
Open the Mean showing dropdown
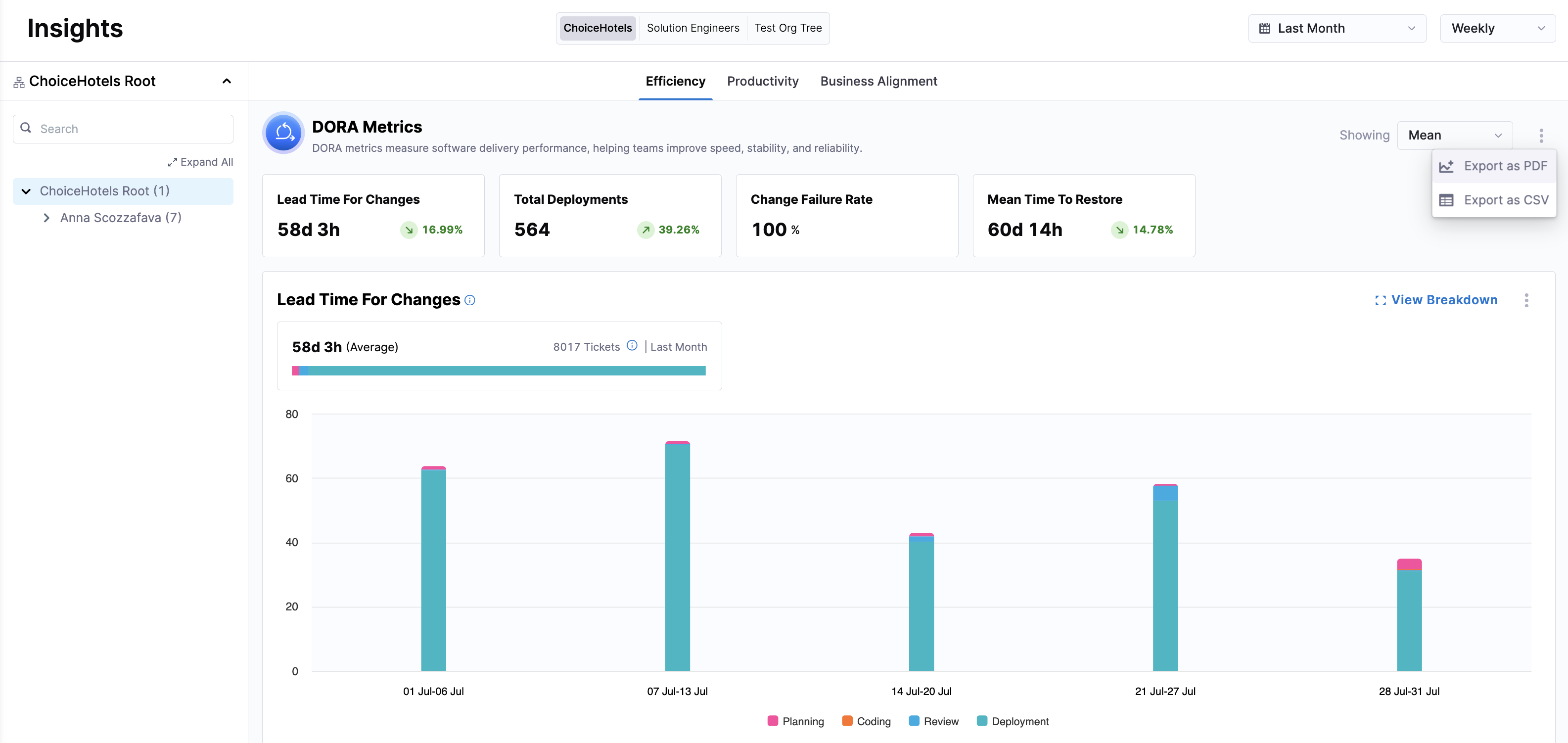(x=1454, y=135)
